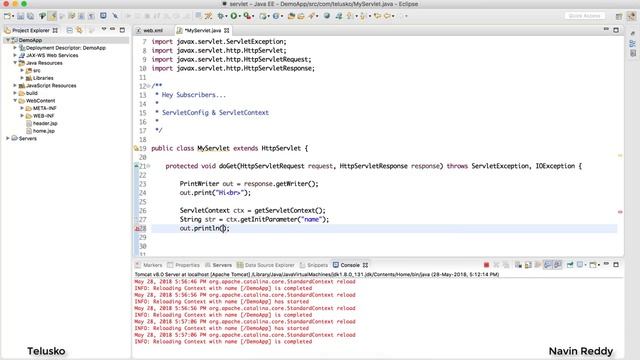Expand Deployment Descriptor: DemoApp node
The height and width of the screenshot is (360, 640).
(15, 48)
